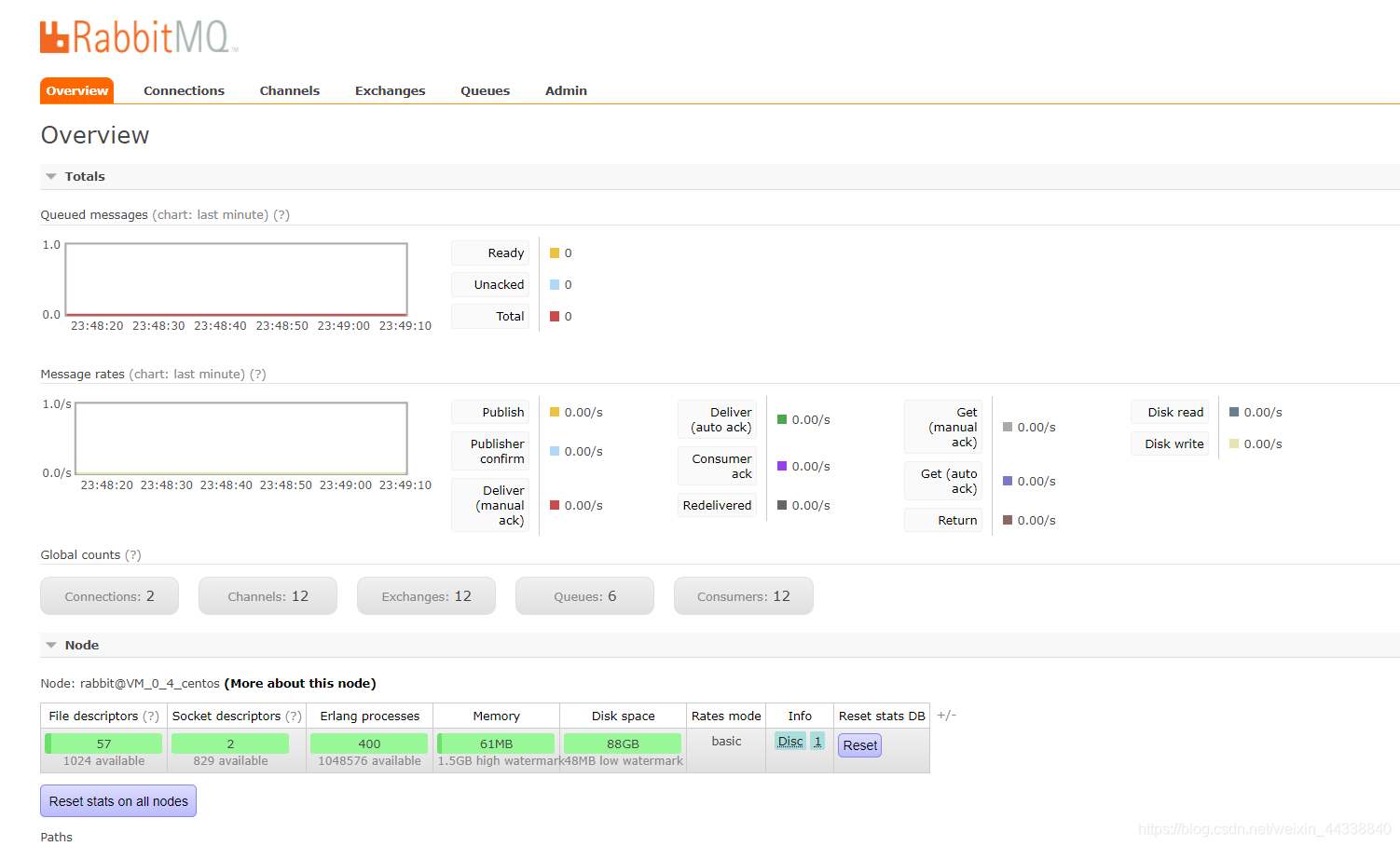Click the Publisher confirm blue swatch
1400x846 pixels.
pos(555,451)
